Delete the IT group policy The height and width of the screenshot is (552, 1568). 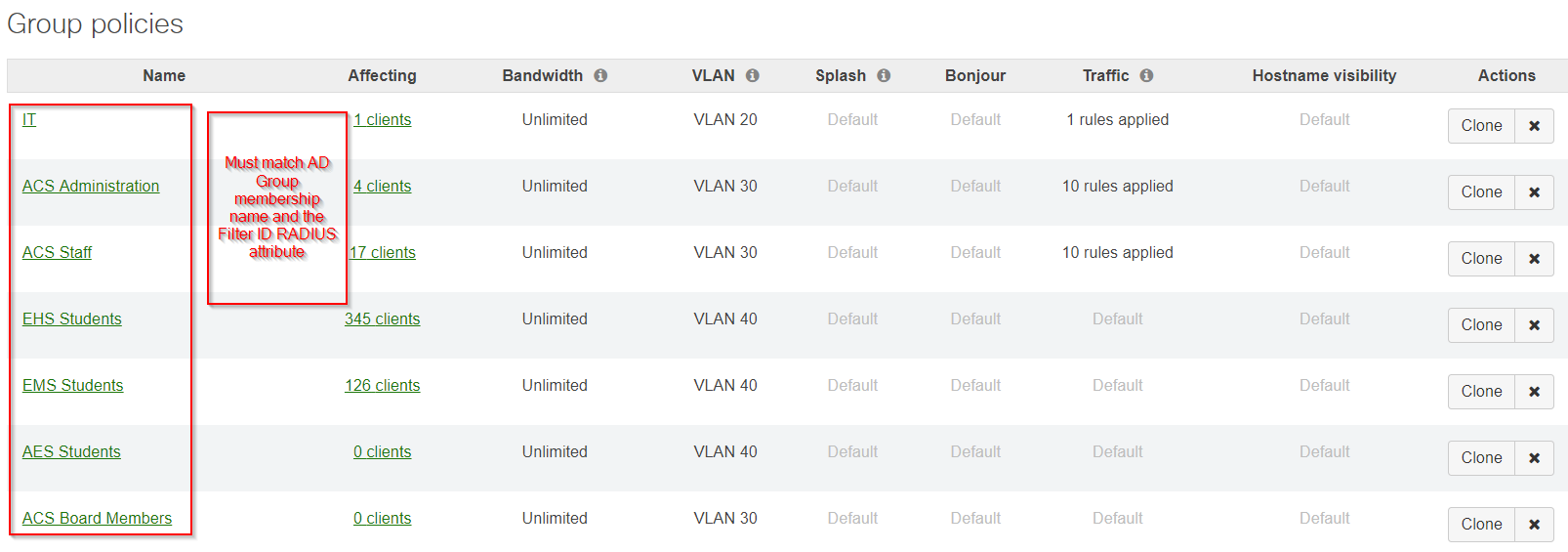point(1534,126)
